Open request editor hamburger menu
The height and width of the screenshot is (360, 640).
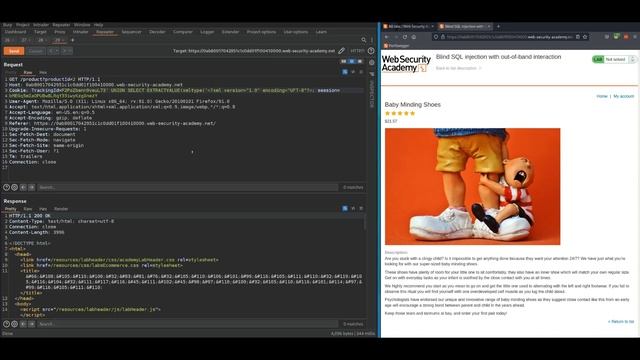361,72
